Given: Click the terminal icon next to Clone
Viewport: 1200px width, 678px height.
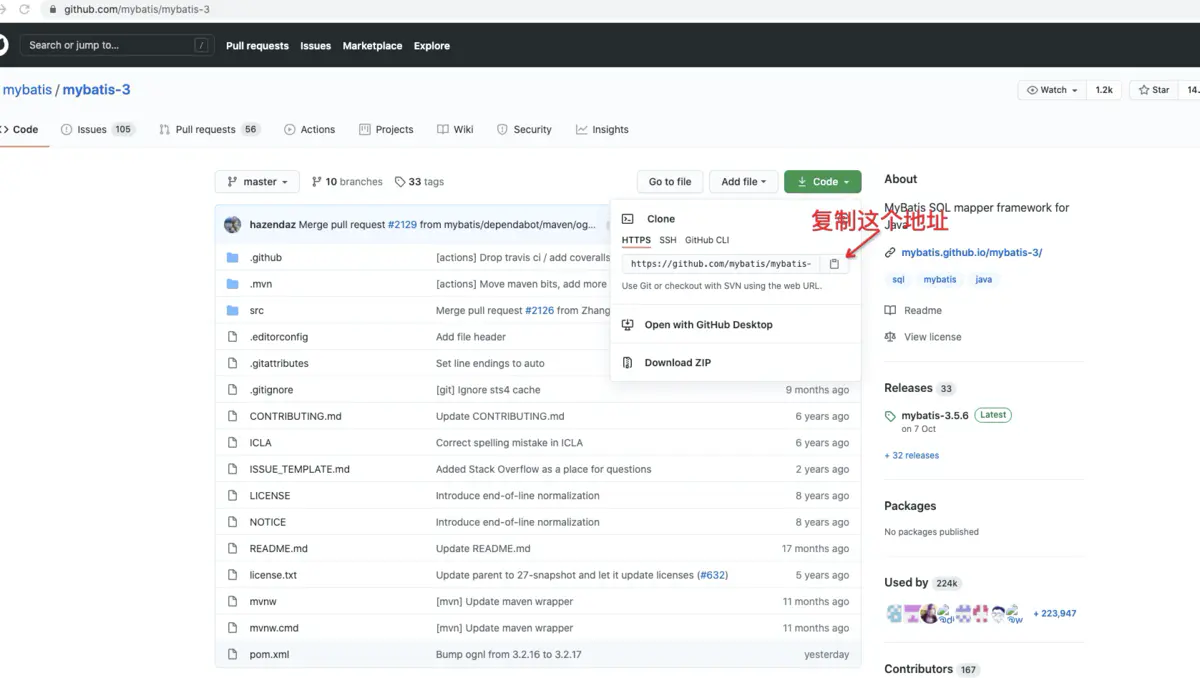Looking at the screenshot, I should point(628,219).
